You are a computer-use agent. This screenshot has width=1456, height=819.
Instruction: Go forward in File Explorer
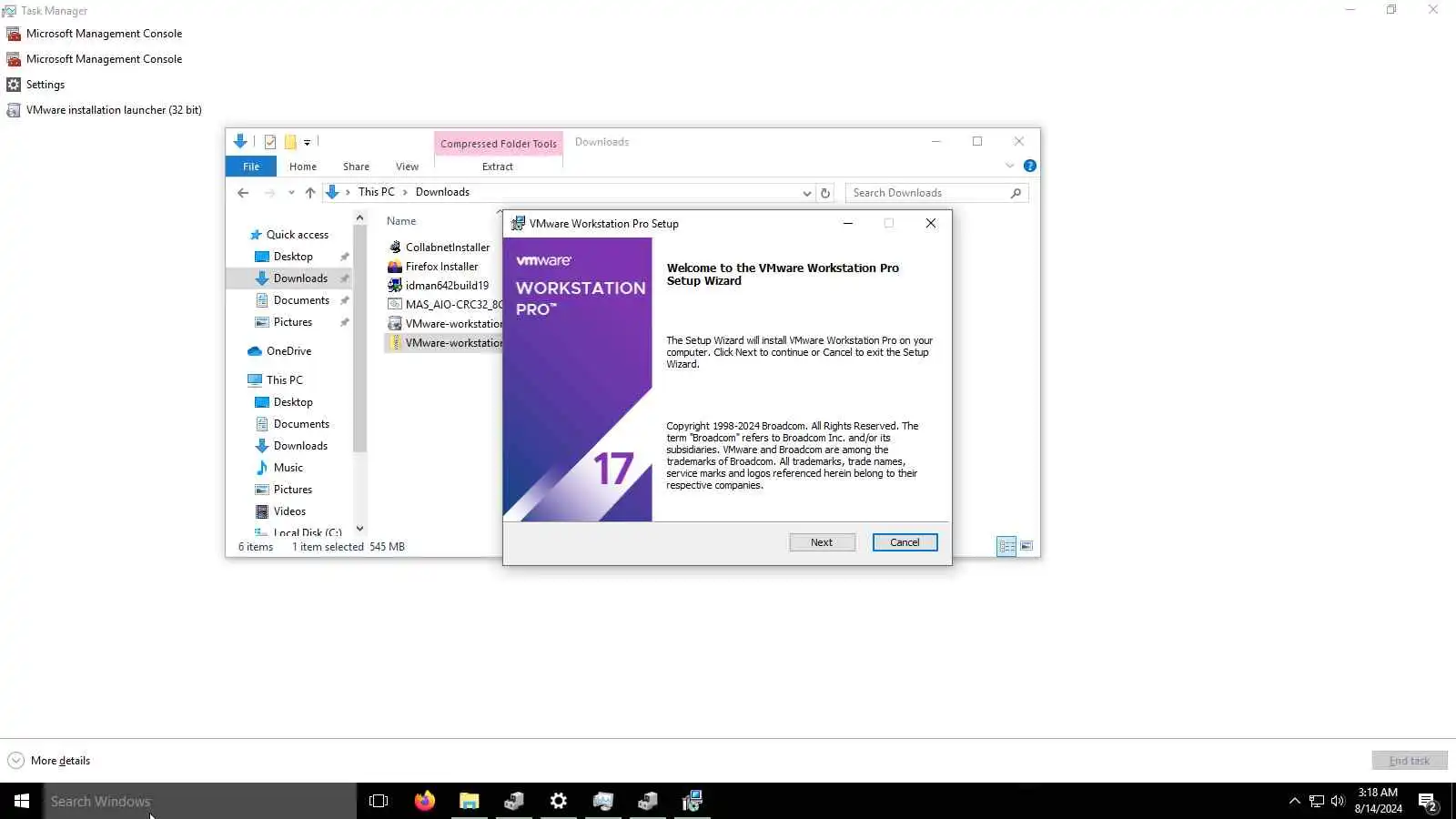pyautogui.click(x=269, y=193)
